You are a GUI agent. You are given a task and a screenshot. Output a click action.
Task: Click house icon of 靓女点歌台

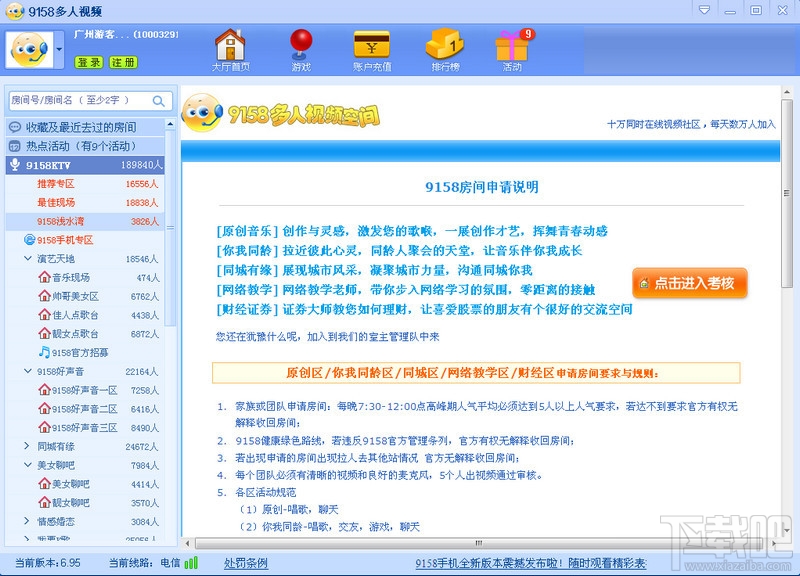(44, 334)
